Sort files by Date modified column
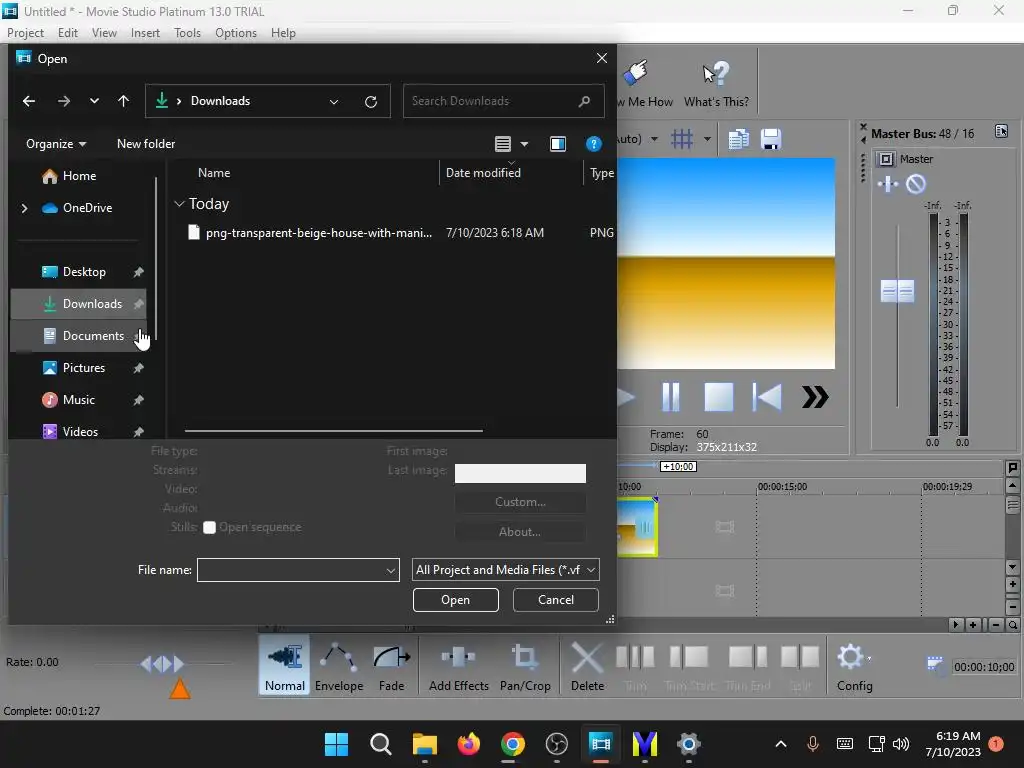Viewport: 1024px width, 768px height. [x=483, y=173]
